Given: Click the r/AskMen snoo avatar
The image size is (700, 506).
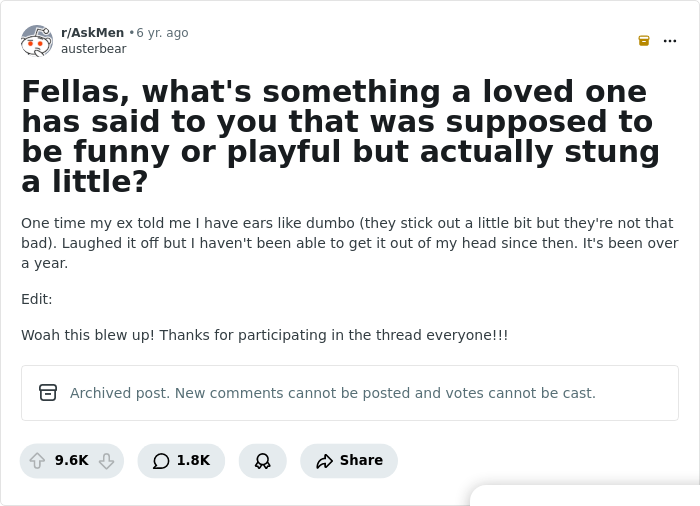Looking at the screenshot, I should click(x=37, y=41).
